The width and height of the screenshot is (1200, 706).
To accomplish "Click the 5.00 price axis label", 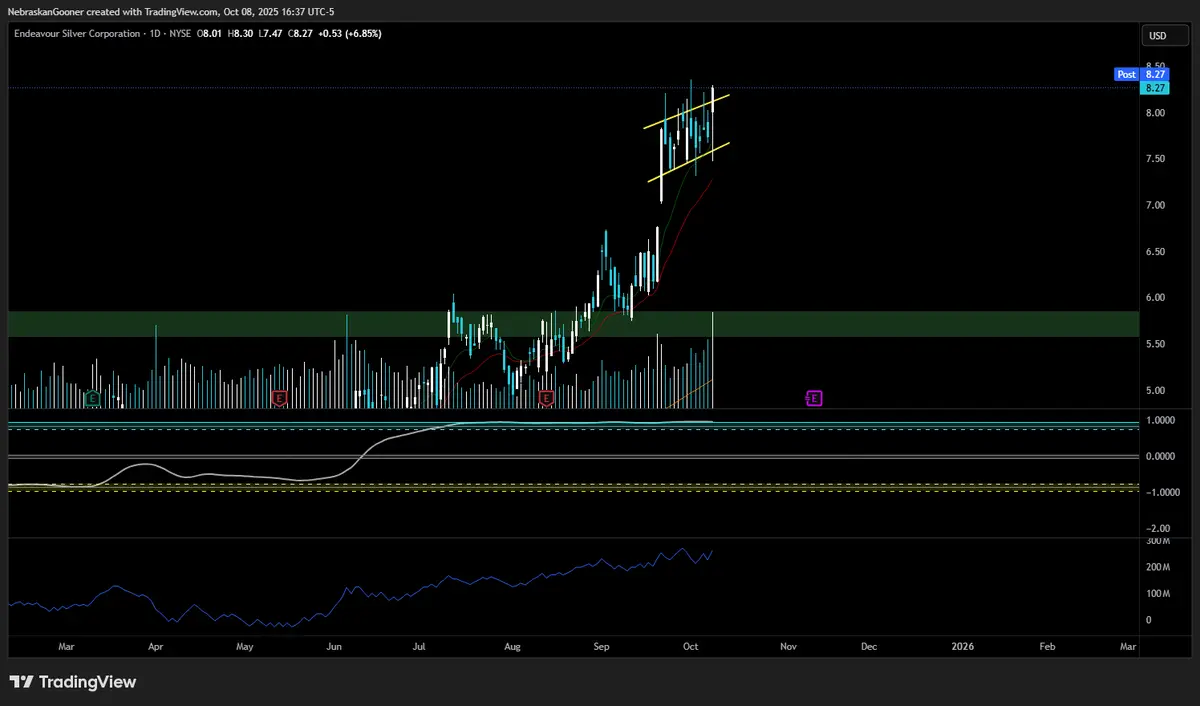I will tap(1155, 391).
